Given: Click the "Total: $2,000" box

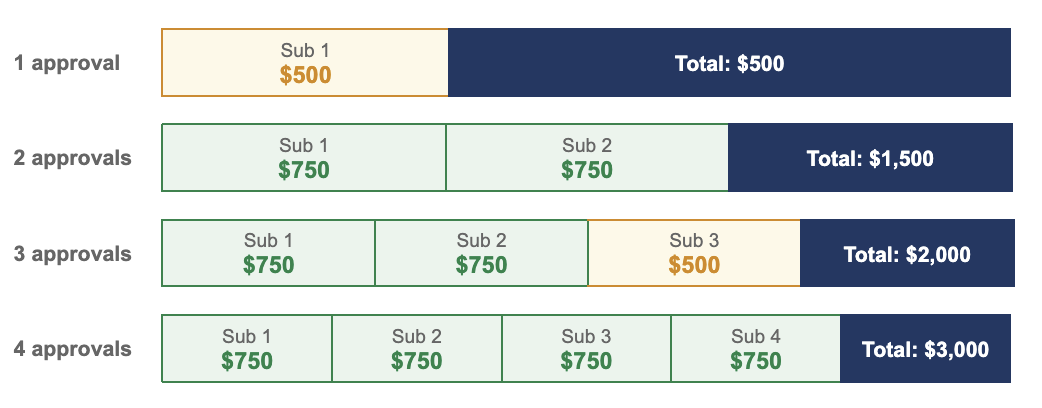Looking at the screenshot, I should (x=906, y=254).
